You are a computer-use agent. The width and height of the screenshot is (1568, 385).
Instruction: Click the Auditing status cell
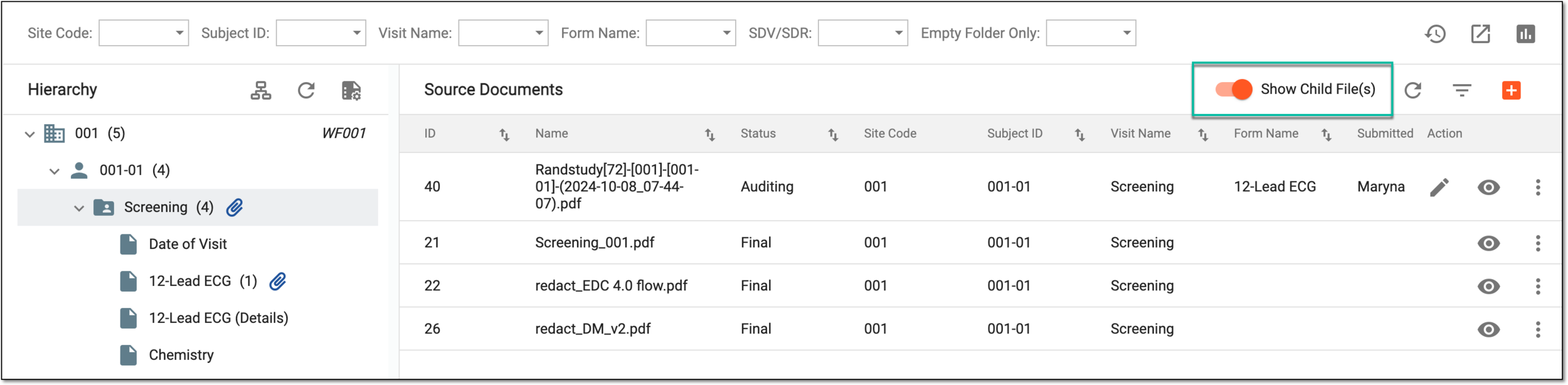coord(767,187)
